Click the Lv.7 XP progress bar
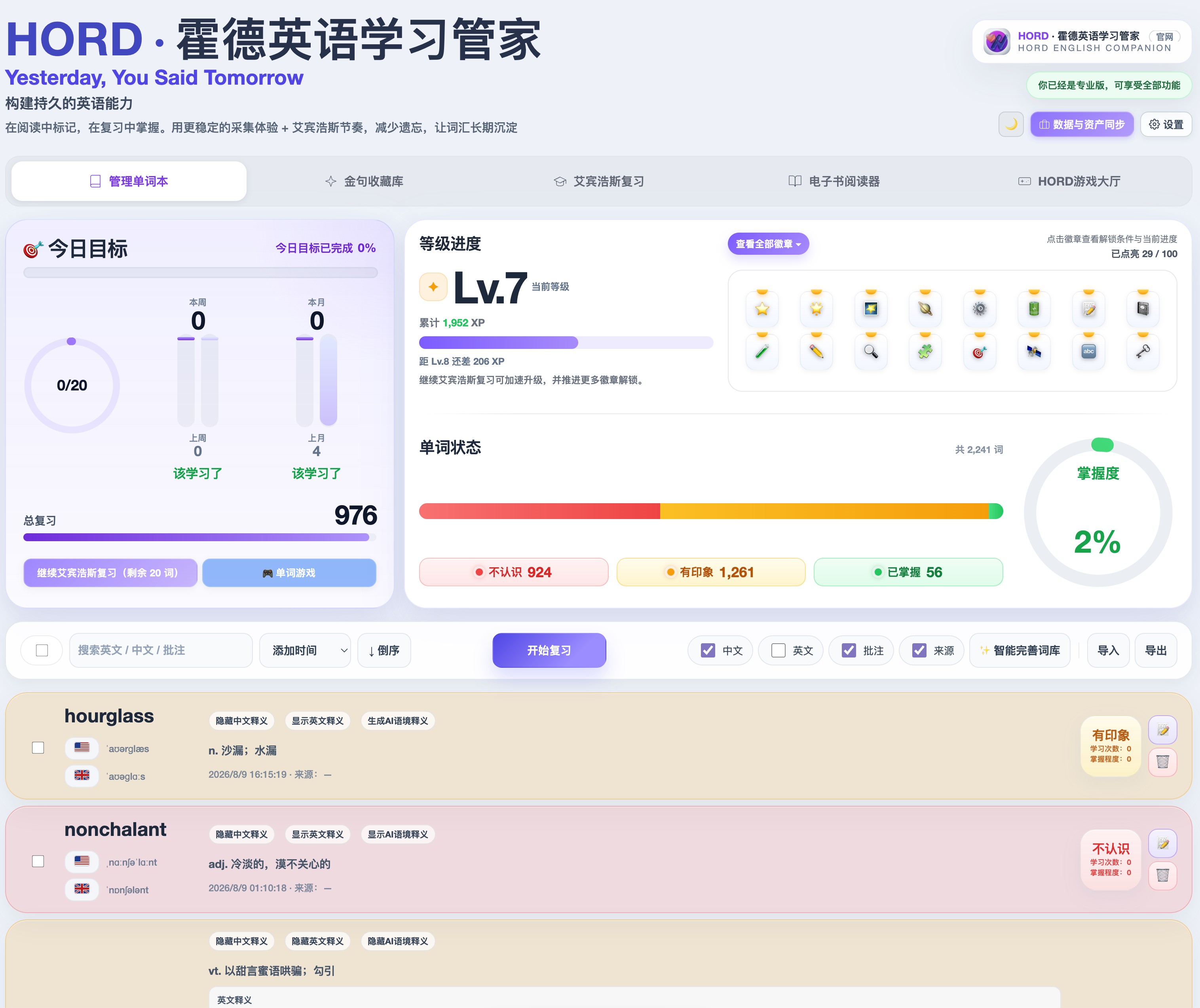This screenshot has height=1008, width=1200. pos(566,342)
